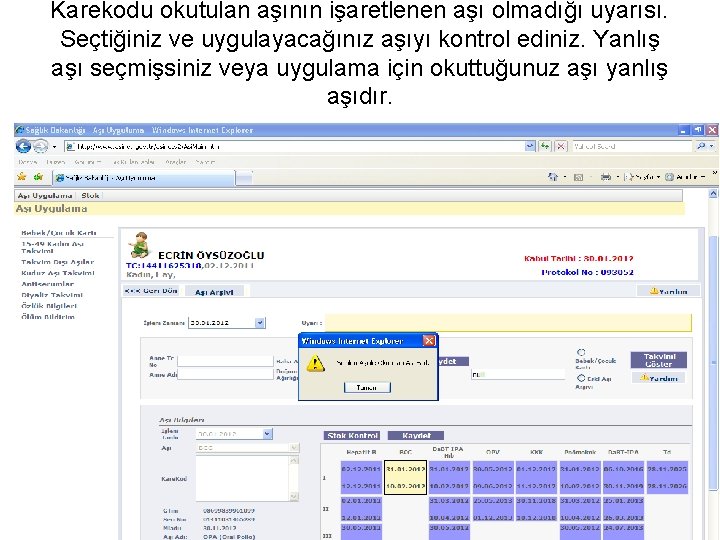Open Bebek/Çocuk Kartı in sidebar
This screenshot has width=720, height=540.
(59, 233)
